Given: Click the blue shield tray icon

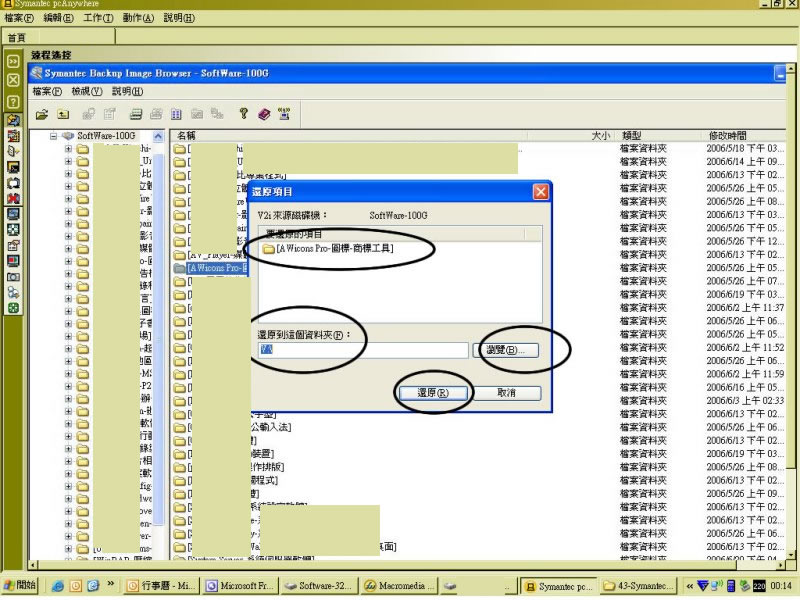Looking at the screenshot, I should (x=703, y=586).
